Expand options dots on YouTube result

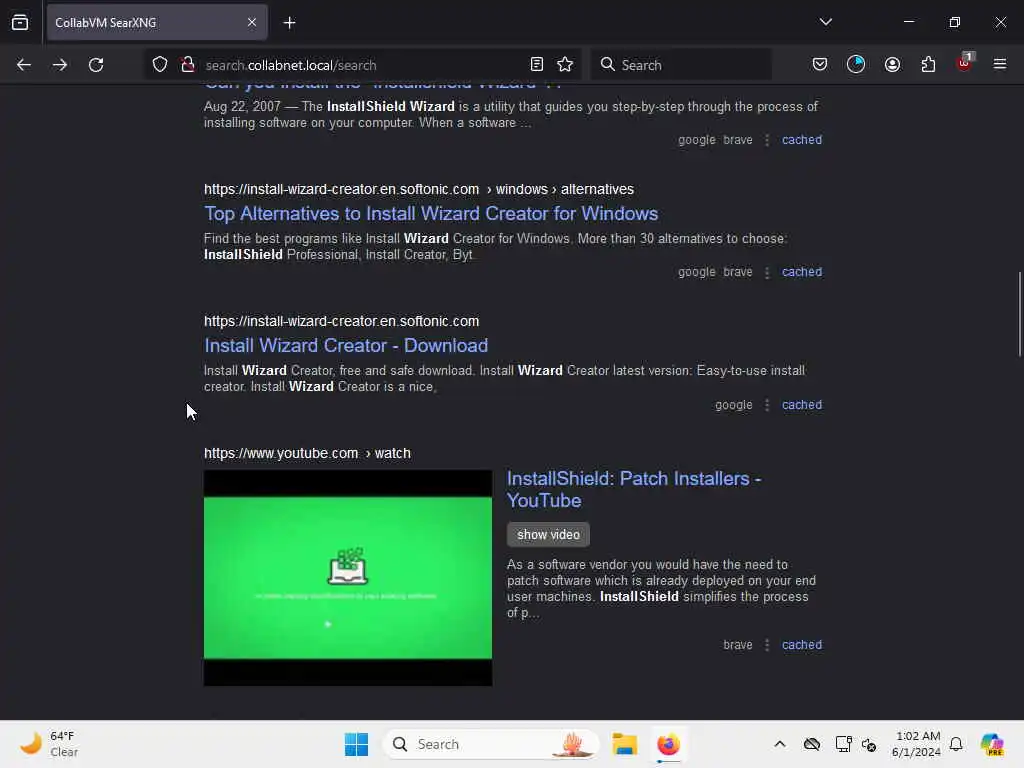(767, 645)
